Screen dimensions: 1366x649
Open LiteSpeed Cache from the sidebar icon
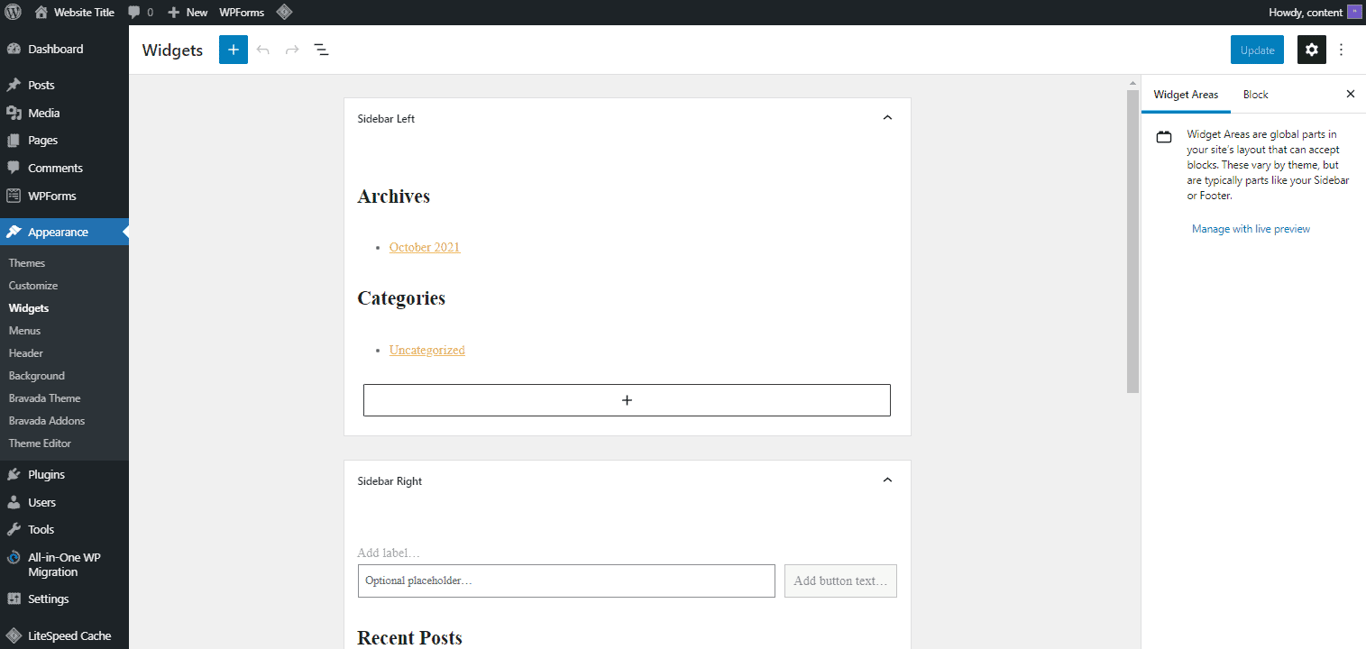click(14, 635)
